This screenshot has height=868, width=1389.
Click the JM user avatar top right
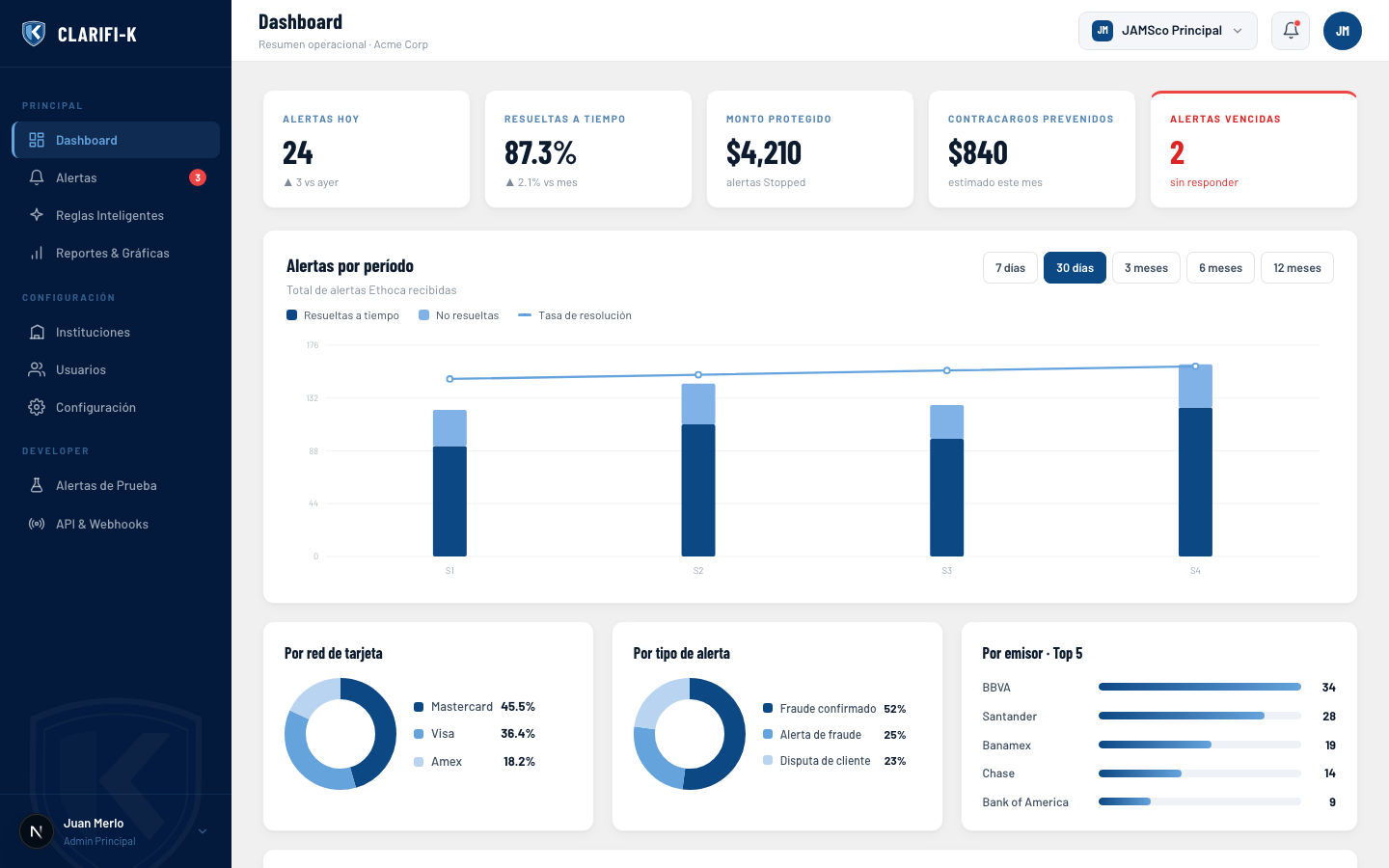(1343, 31)
